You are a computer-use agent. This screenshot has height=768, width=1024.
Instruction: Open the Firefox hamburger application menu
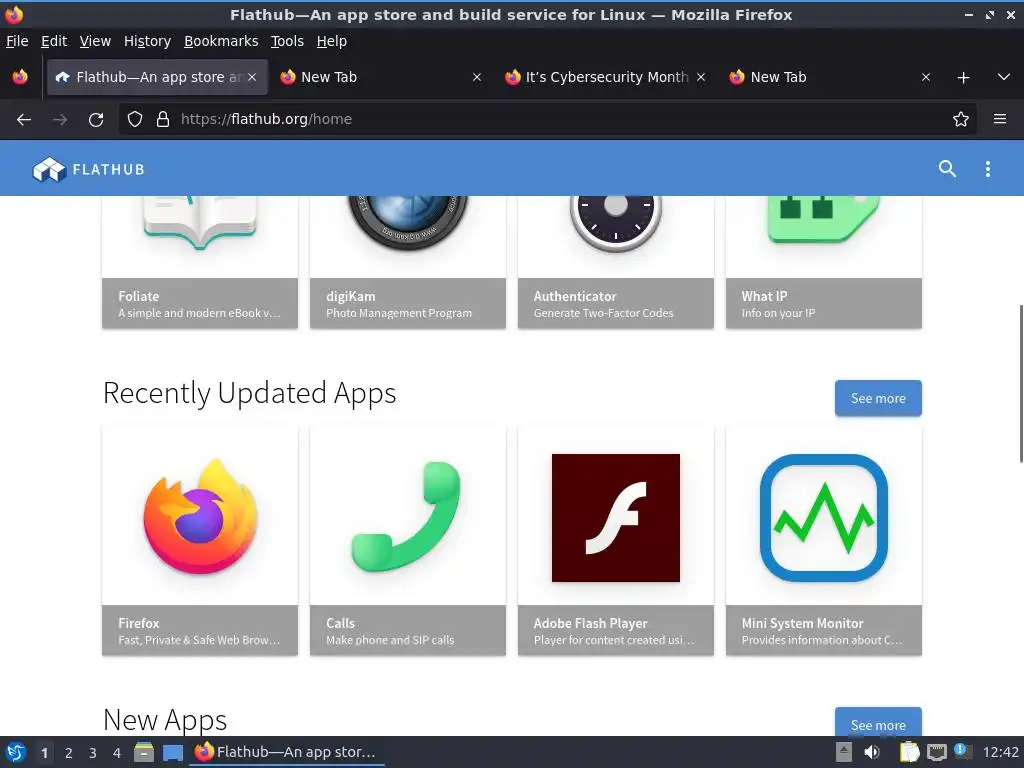[x=999, y=119]
